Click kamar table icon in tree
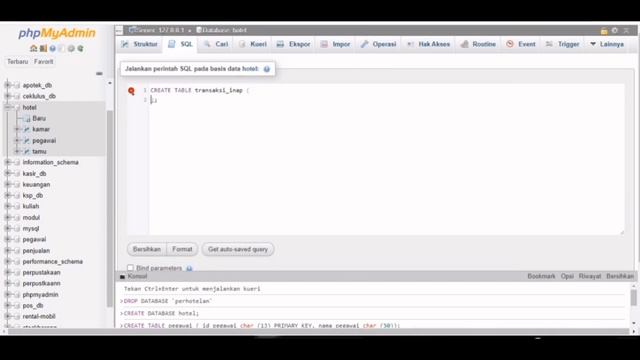640x360 pixels. pos(27,129)
